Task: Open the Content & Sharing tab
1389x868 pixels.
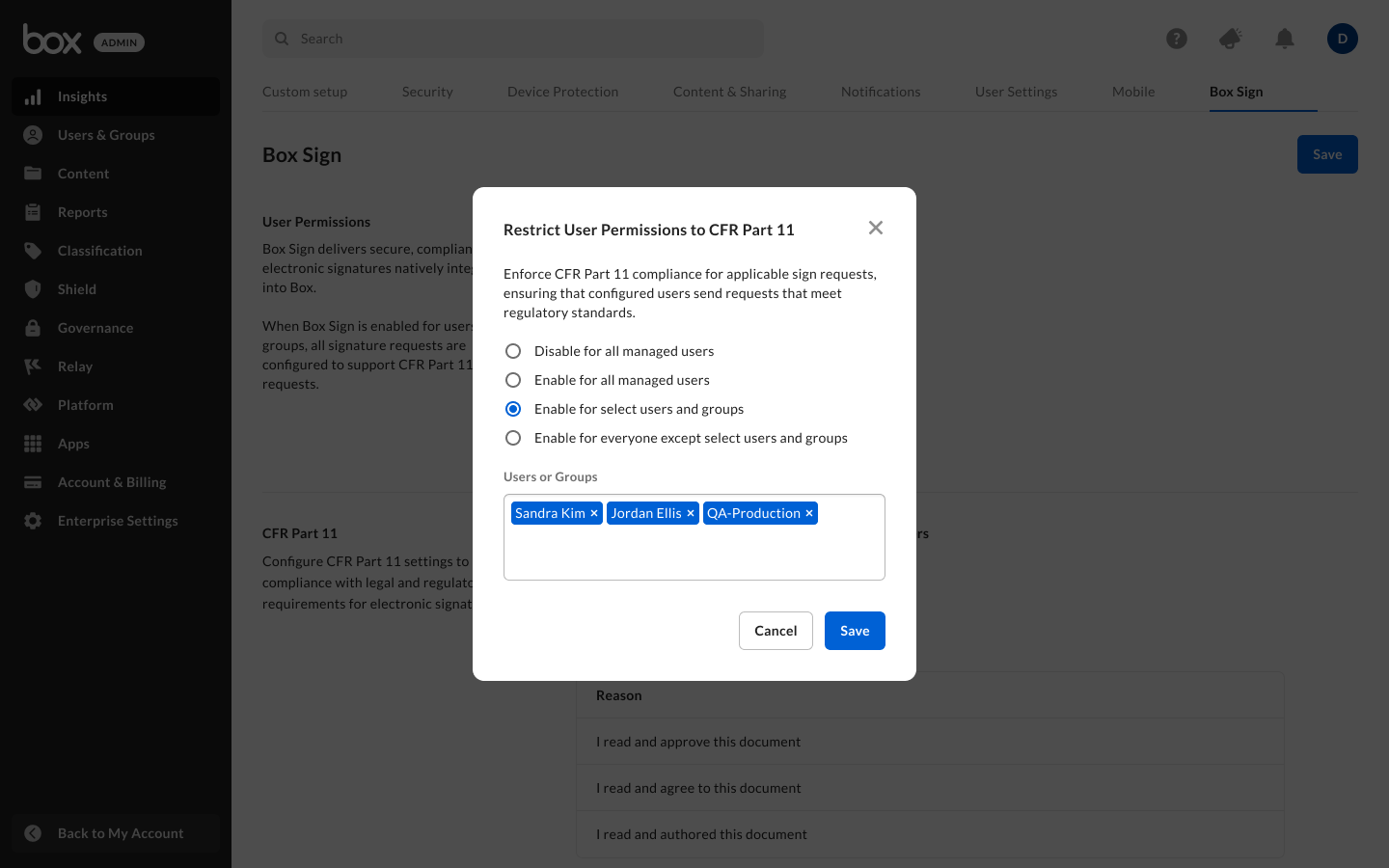Action: [729, 92]
